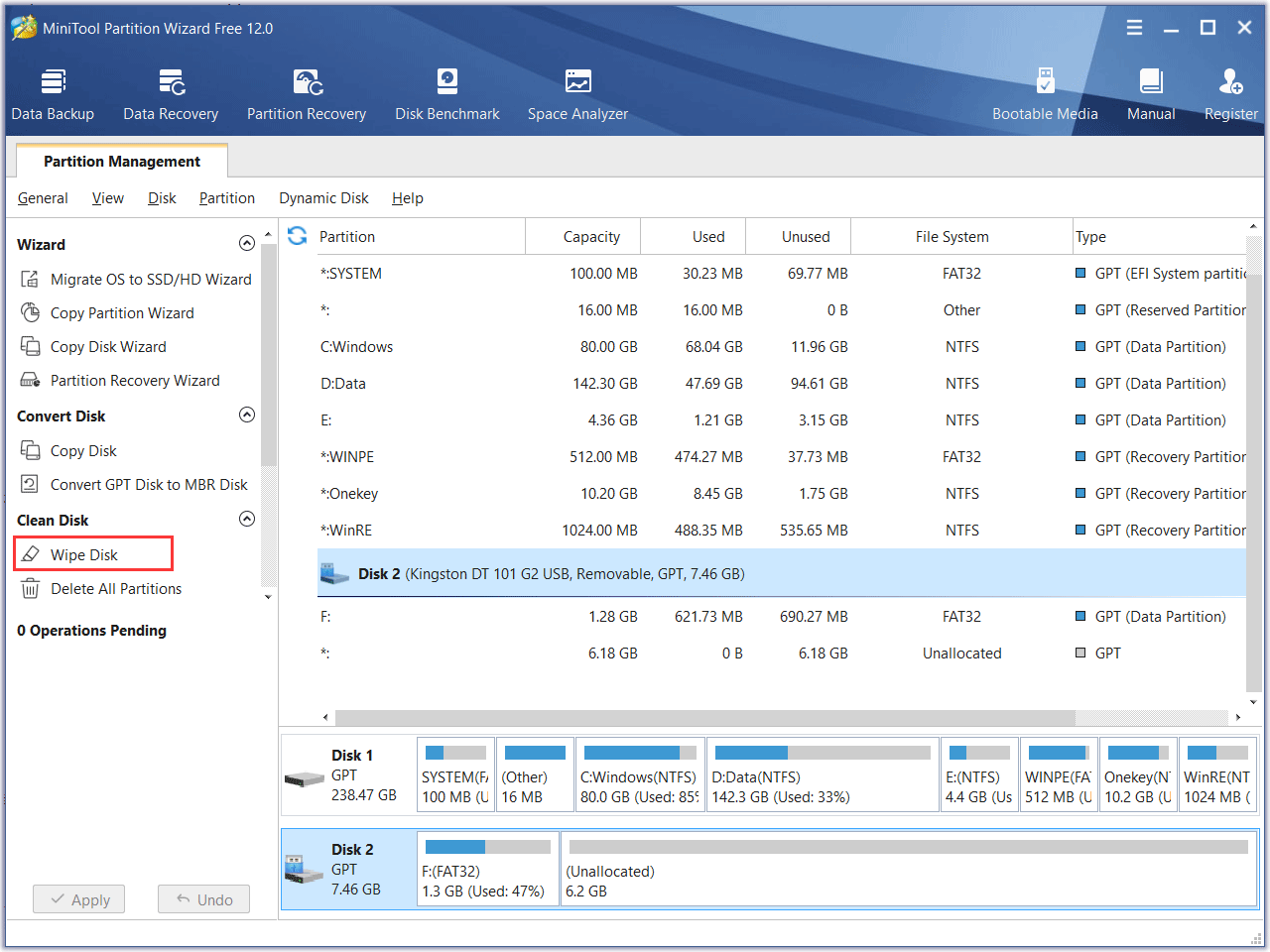Open Data Backup tool
This screenshot has height=952, width=1270.
(x=53, y=94)
